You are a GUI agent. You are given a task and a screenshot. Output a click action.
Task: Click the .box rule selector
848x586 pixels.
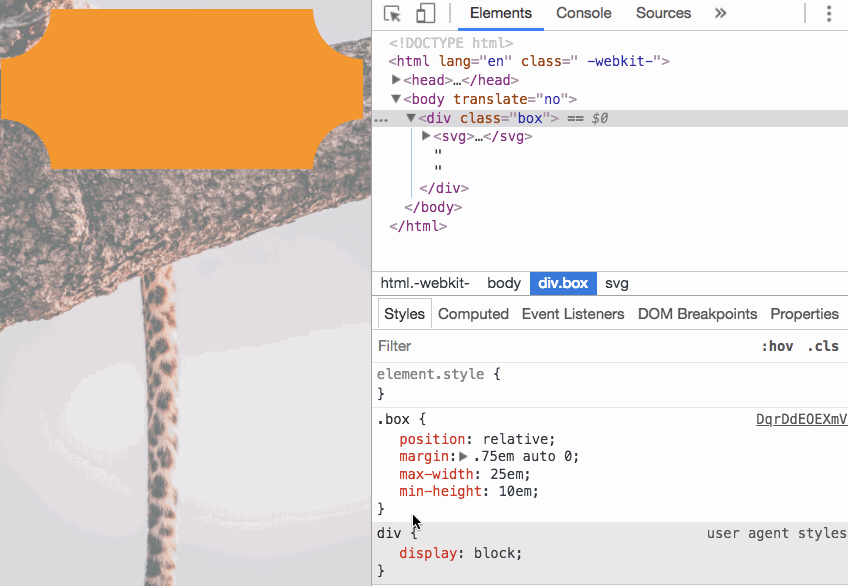click(393, 419)
